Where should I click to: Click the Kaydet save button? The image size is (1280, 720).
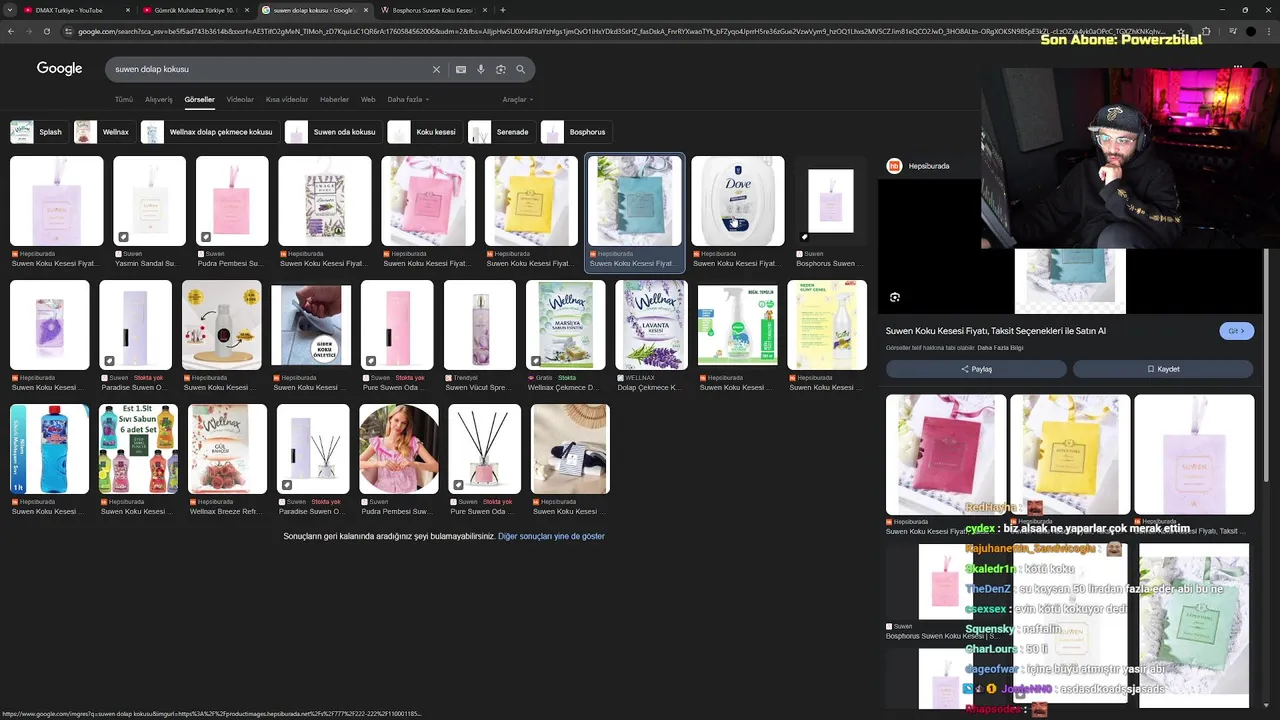(1163, 369)
